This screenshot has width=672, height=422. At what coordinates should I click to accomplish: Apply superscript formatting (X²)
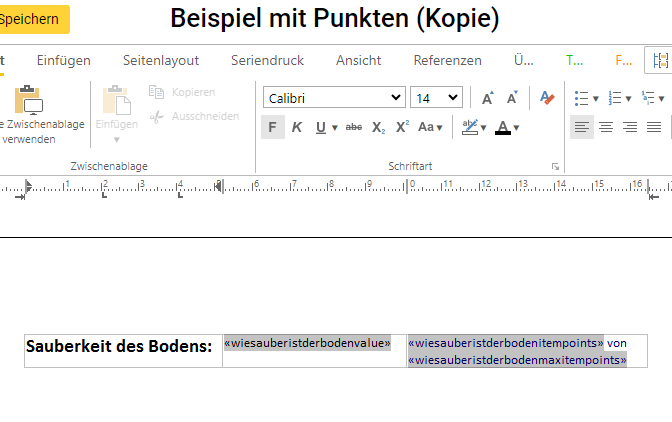402,127
